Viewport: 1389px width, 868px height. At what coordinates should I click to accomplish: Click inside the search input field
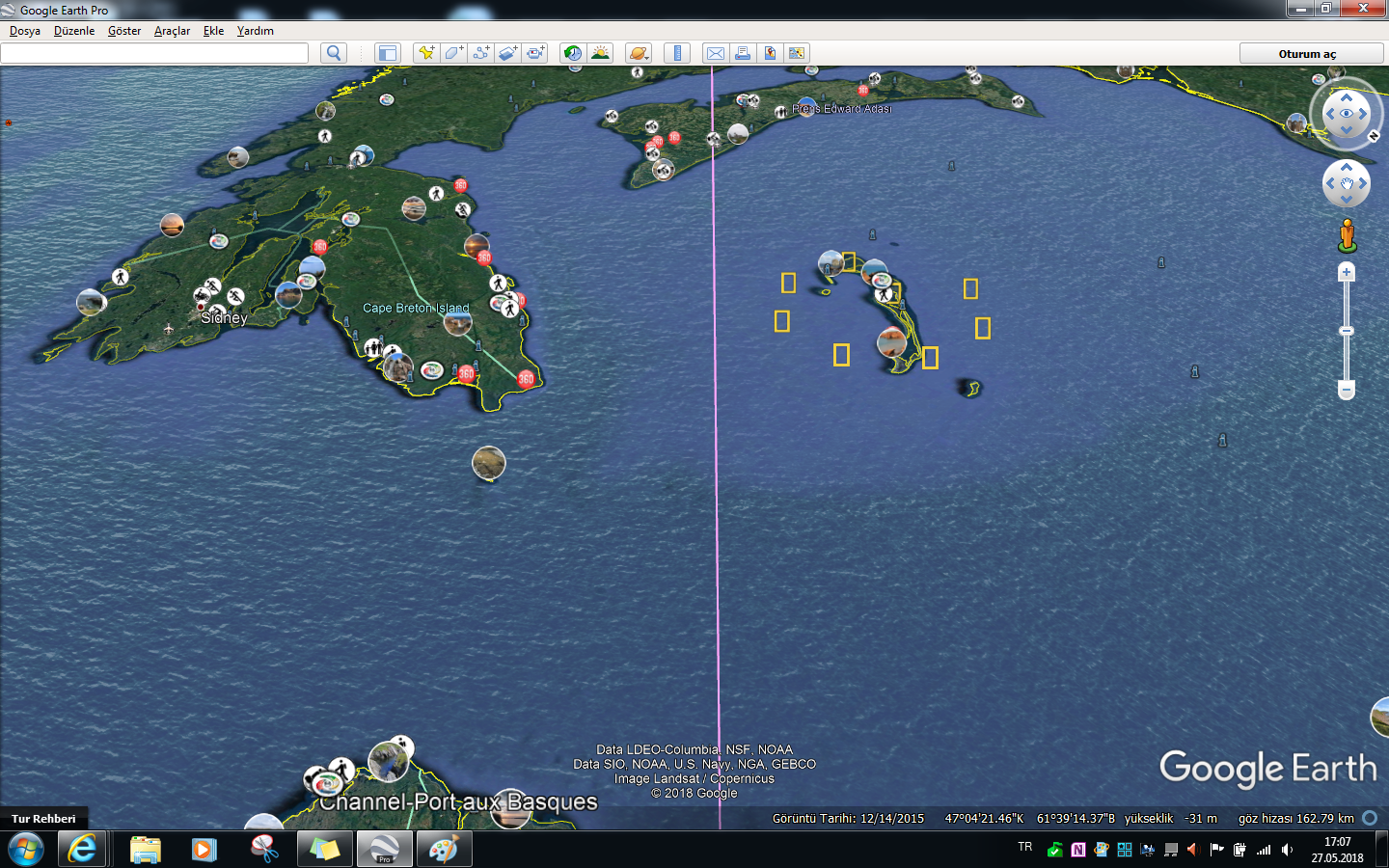(x=154, y=53)
